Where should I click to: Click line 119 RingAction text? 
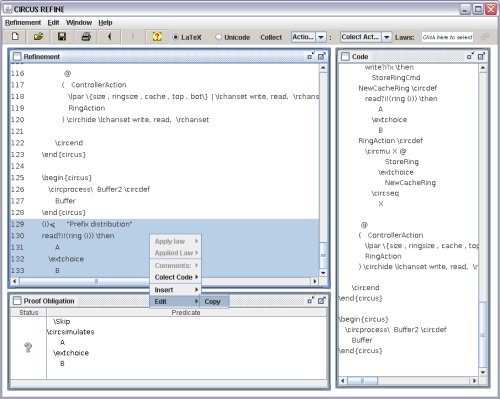[87, 108]
